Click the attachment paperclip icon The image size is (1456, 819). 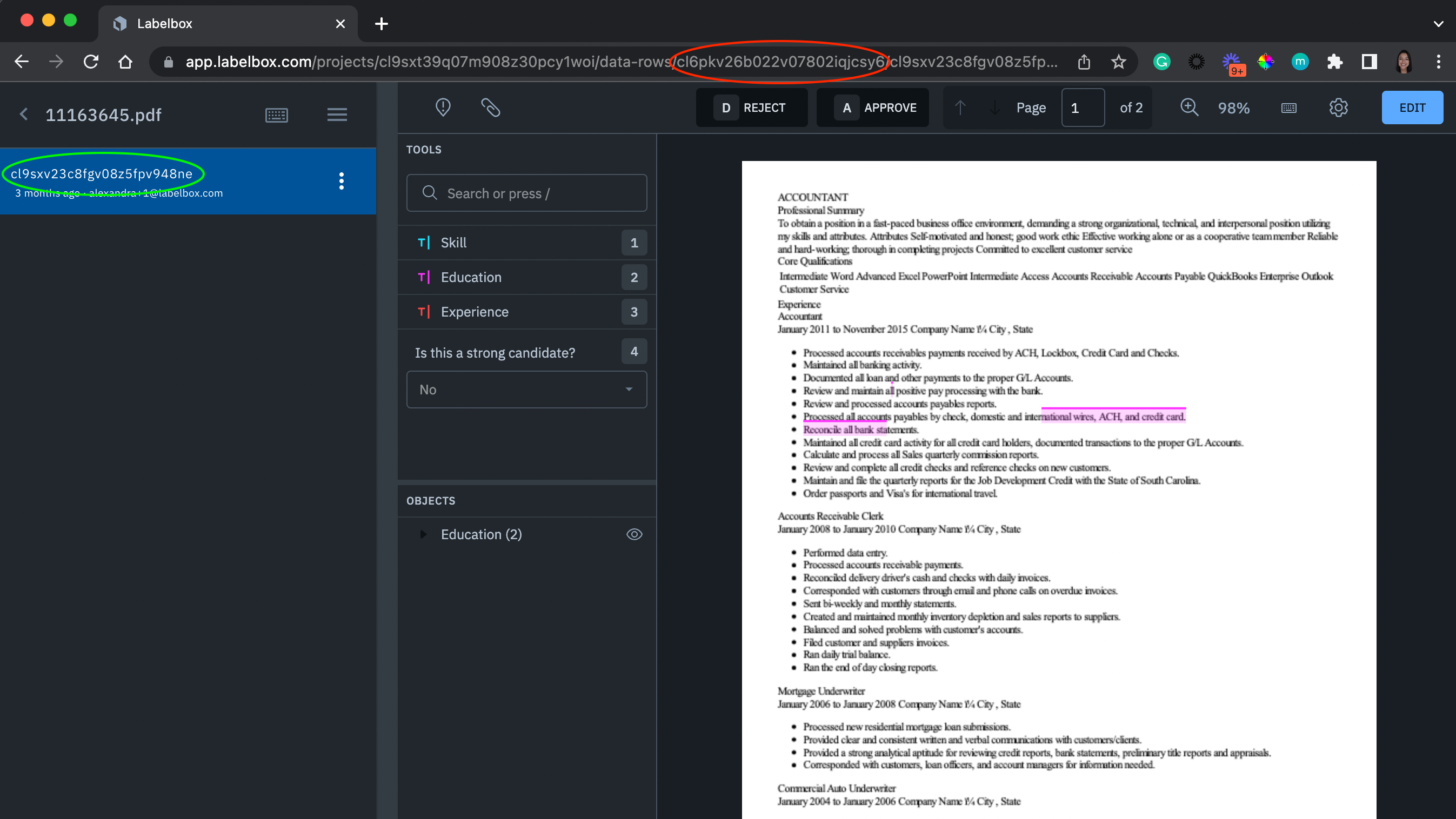click(x=490, y=108)
